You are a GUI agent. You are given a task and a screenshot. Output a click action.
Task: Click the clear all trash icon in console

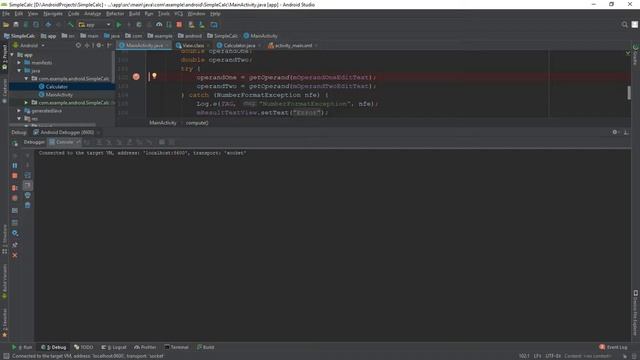click(27, 205)
